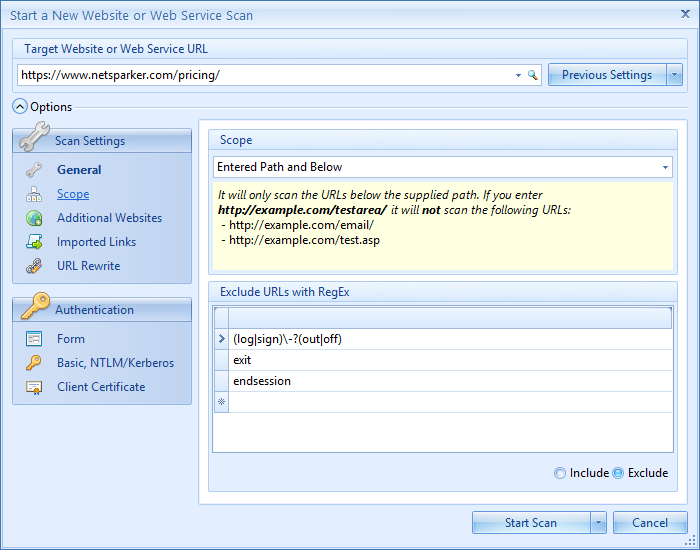Expand the Start Scan dropdown arrow

[x=598, y=523]
